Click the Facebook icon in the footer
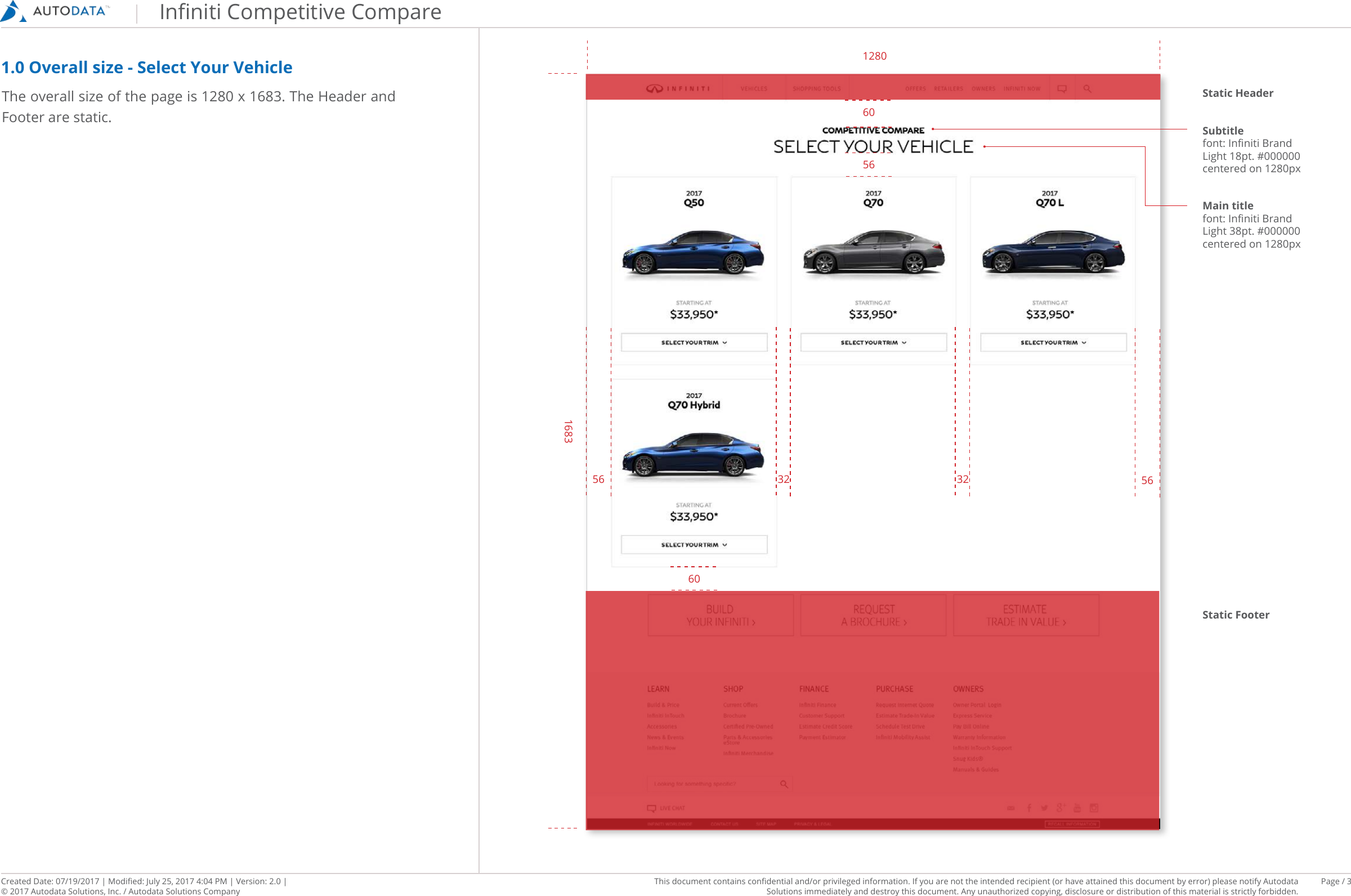 tap(1028, 808)
